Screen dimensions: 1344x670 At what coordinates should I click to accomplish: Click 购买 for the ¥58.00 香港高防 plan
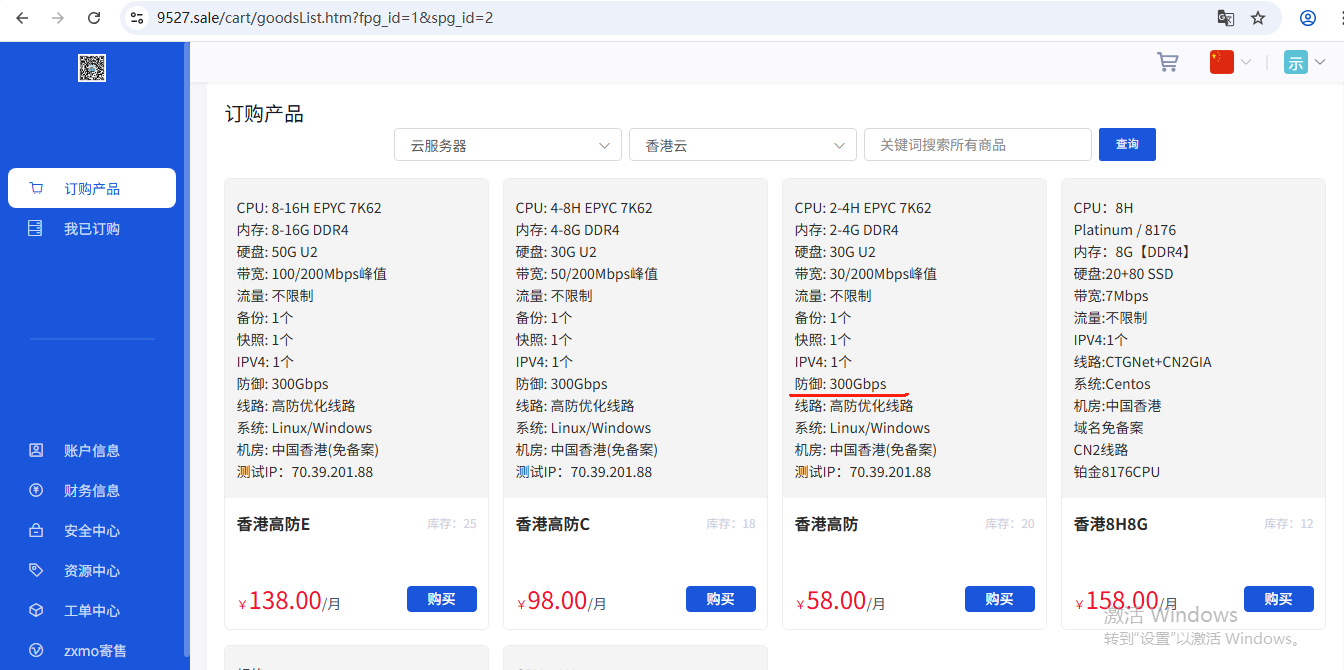click(999, 599)
